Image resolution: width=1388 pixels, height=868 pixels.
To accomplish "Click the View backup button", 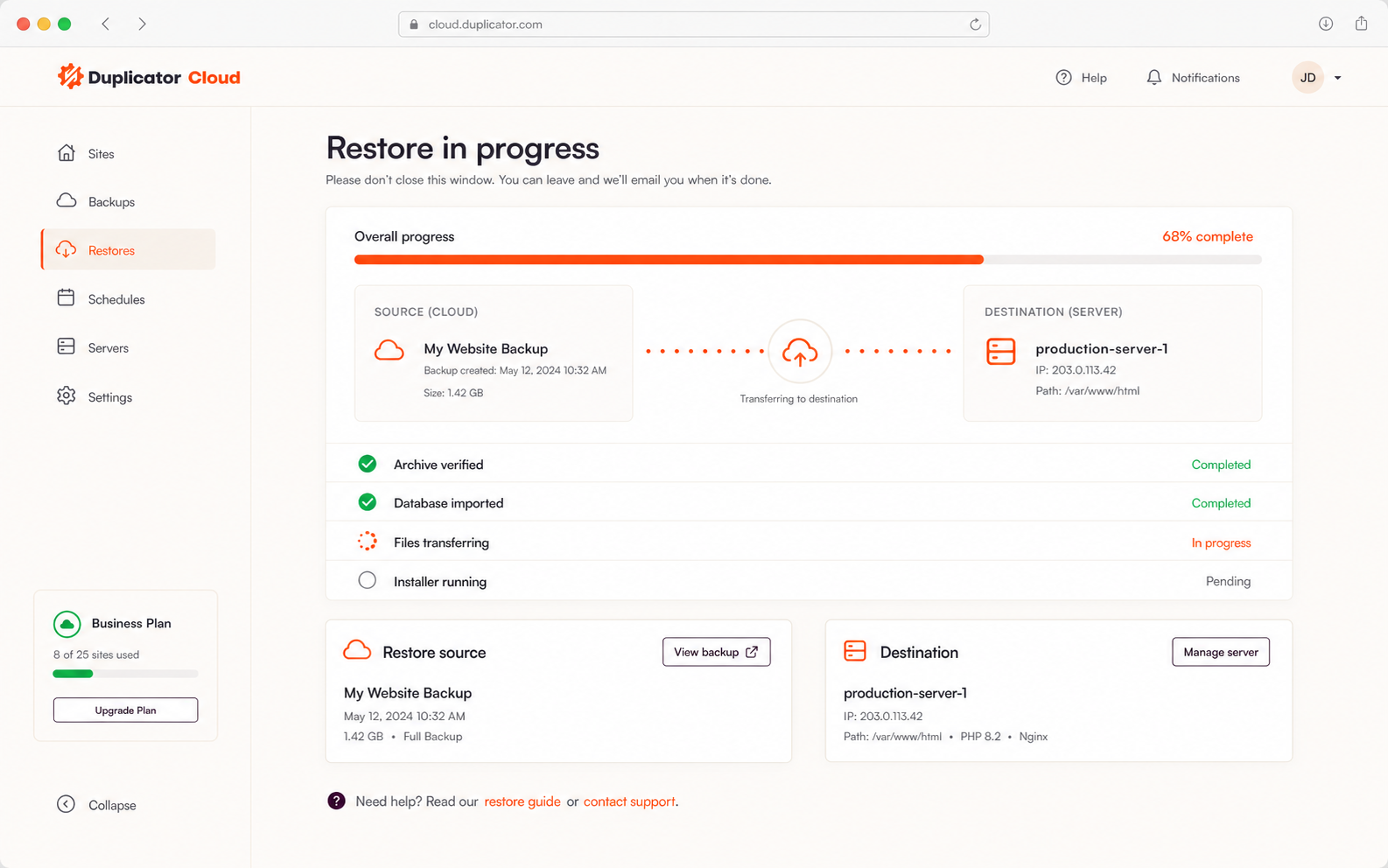I will (x=716, y=652).
